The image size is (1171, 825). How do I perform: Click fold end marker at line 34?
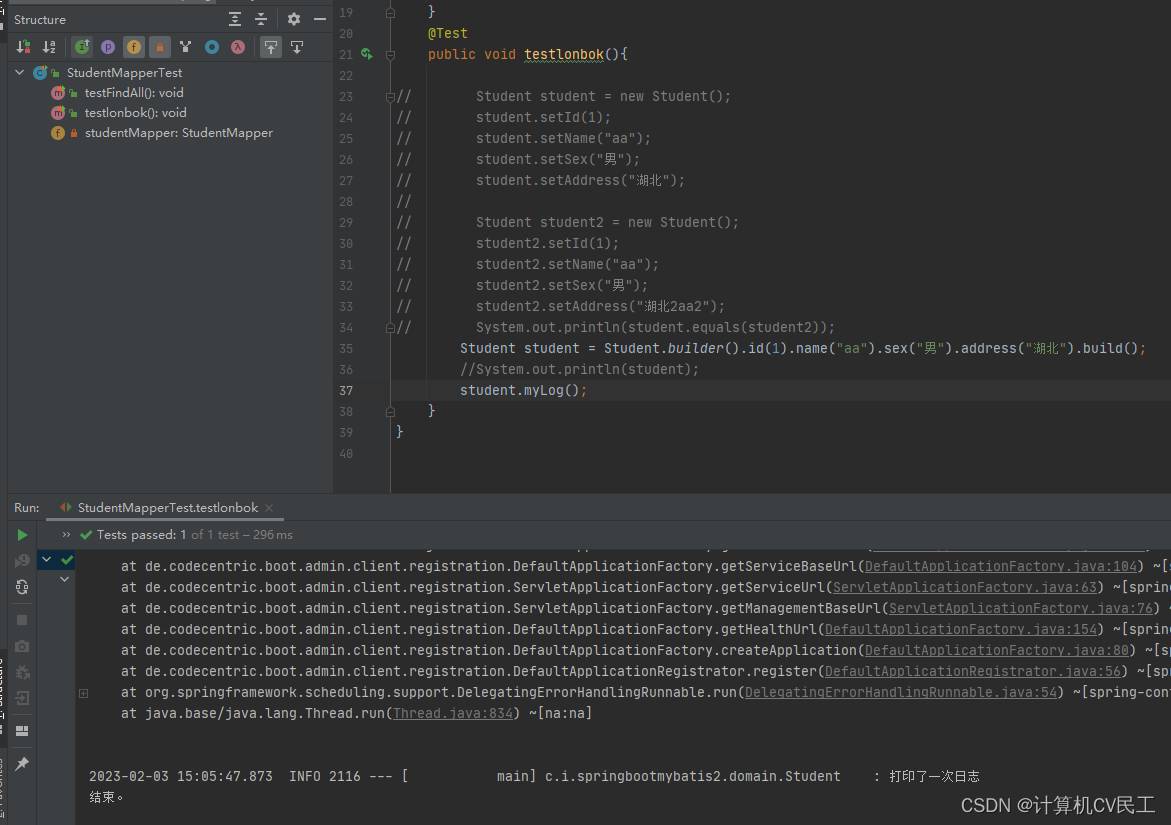(390, 327)
